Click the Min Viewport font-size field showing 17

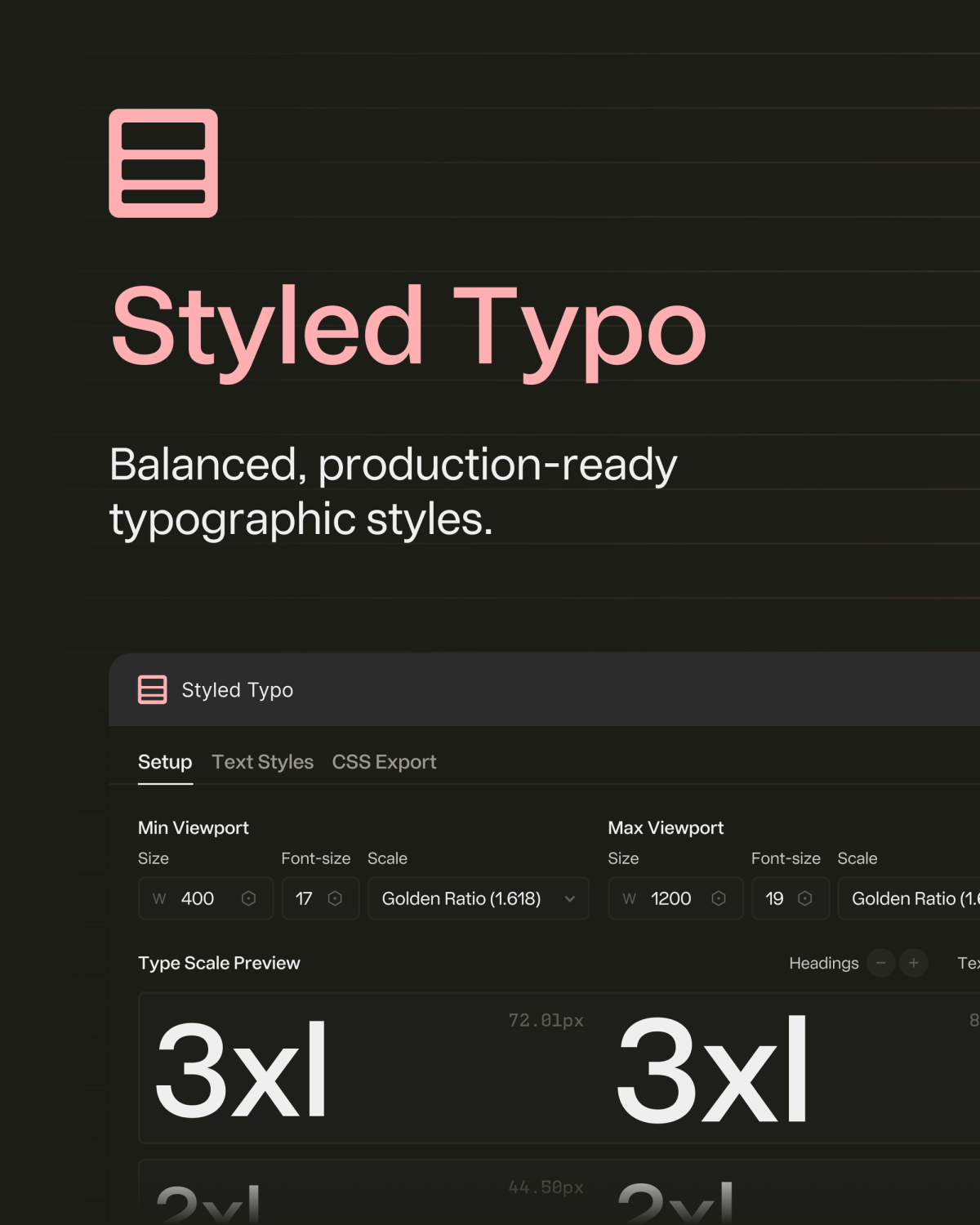pos(320,898)
